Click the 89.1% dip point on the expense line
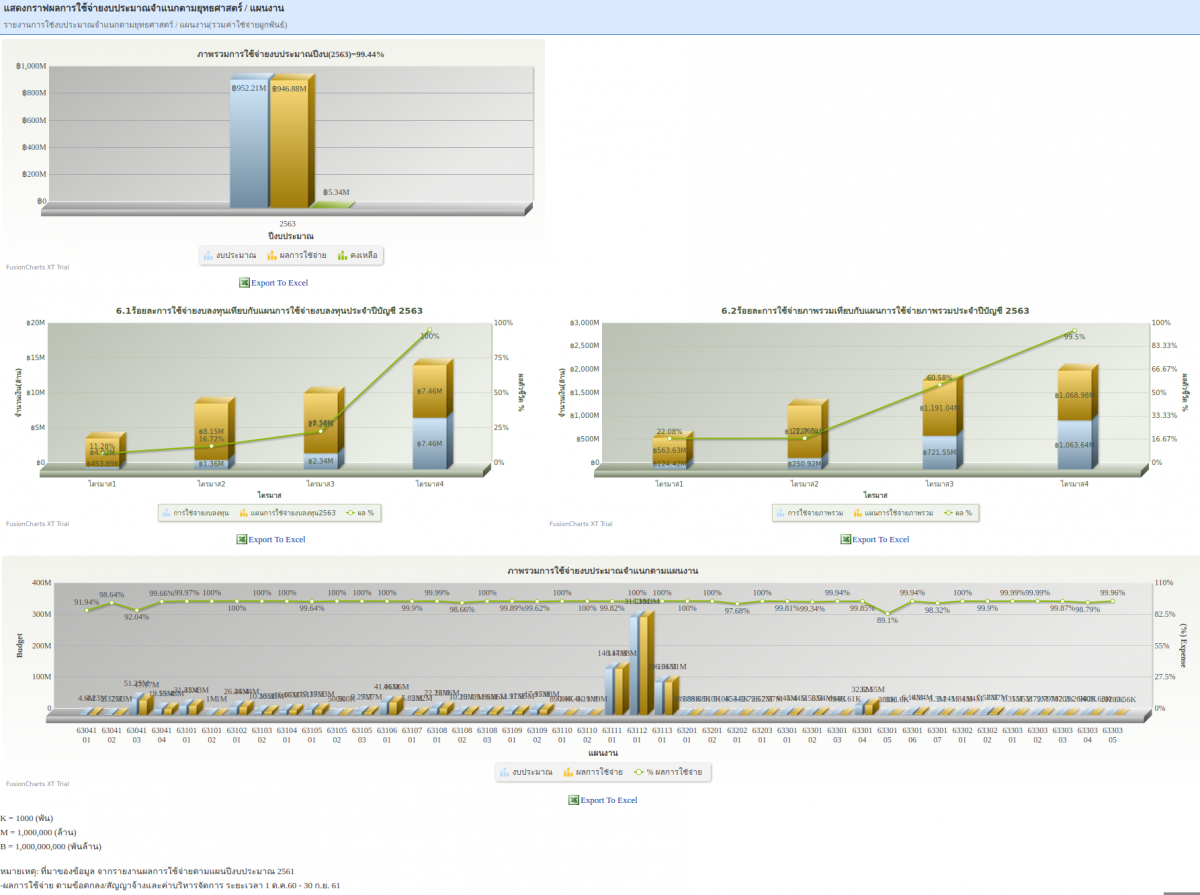Viewport: 1200px width, 895px height. 887,613
